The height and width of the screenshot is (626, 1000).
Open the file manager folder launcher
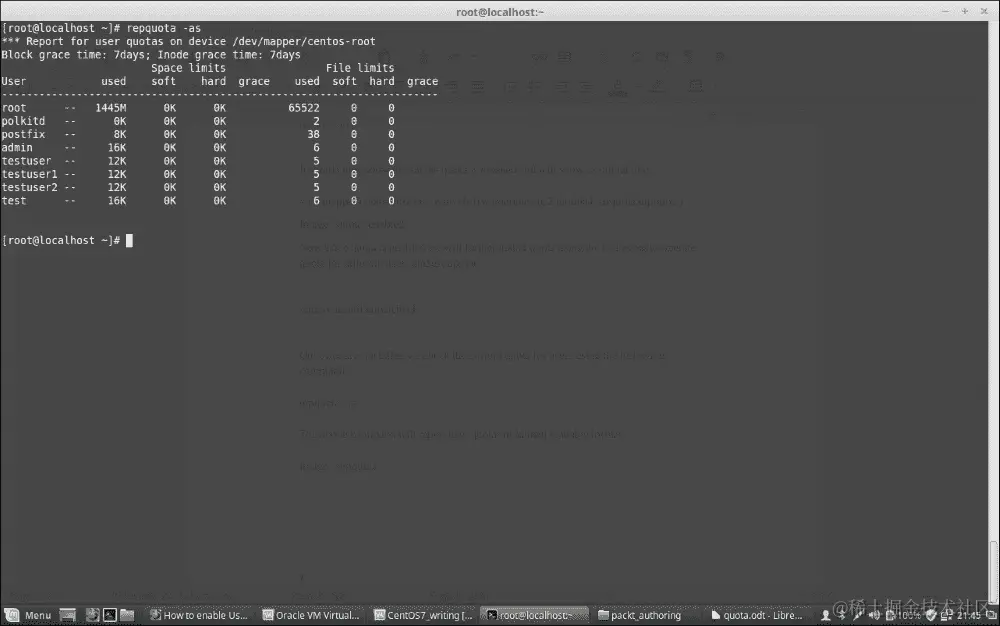click(x=128, y=615)
